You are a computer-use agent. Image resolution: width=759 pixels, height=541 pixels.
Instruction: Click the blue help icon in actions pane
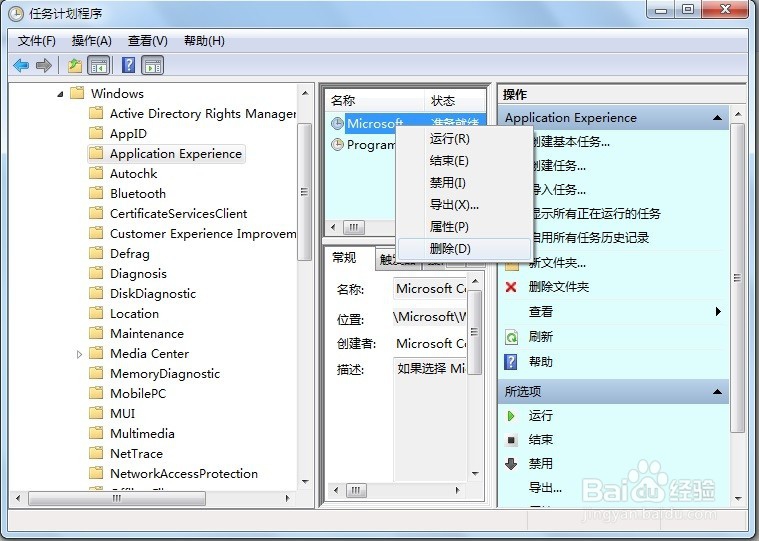pyautogui.click(x=511, y=361)
